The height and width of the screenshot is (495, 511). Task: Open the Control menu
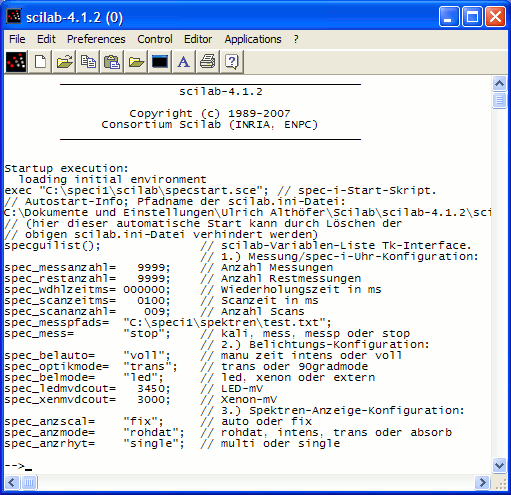[x=155, y=39]
